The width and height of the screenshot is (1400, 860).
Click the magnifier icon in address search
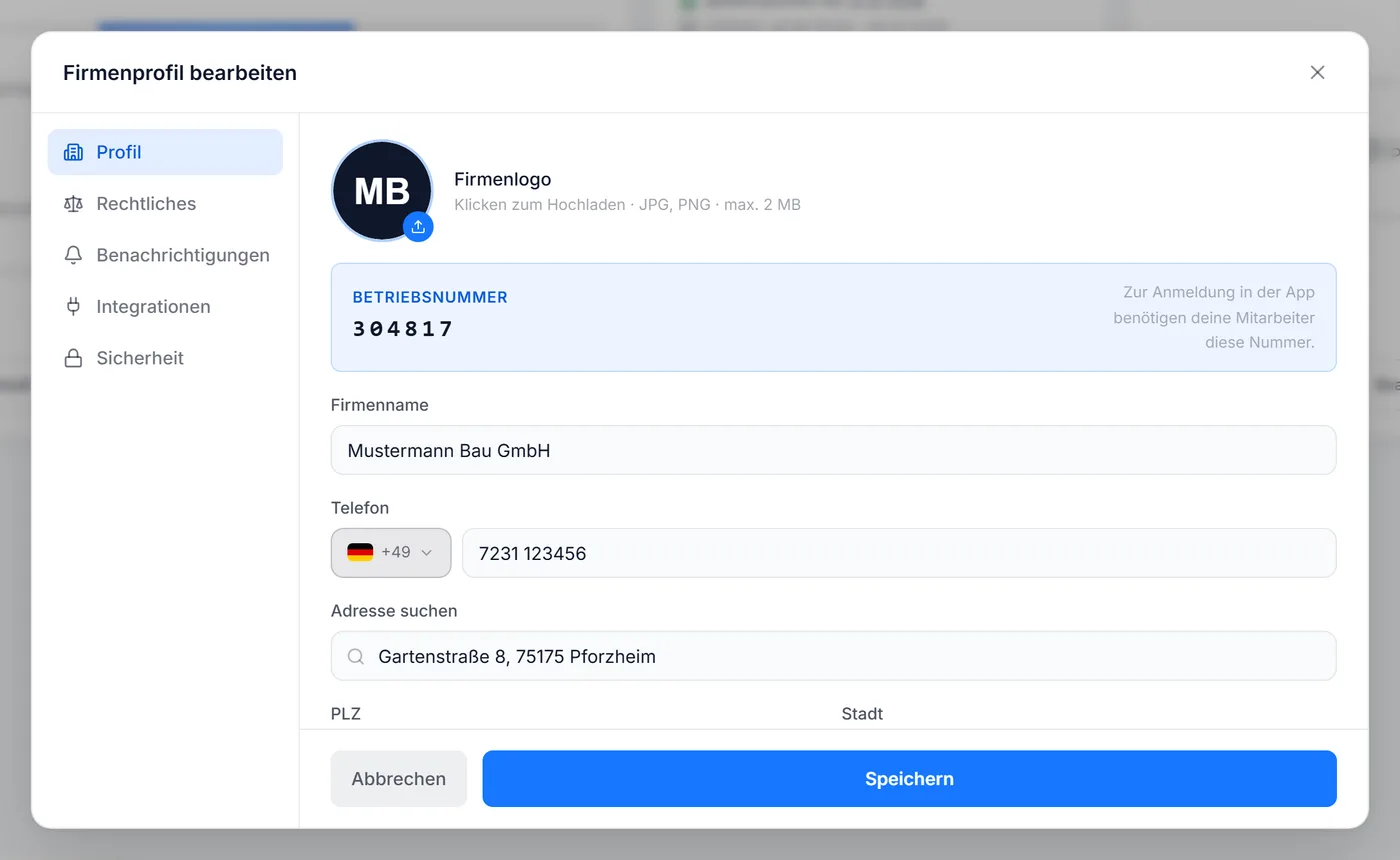(x=356, y=657)
